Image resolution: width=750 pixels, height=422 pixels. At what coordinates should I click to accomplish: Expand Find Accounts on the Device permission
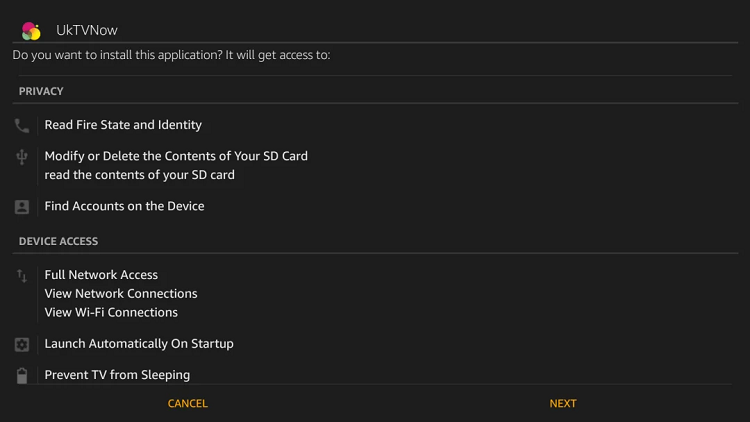(x=124, y=206)
